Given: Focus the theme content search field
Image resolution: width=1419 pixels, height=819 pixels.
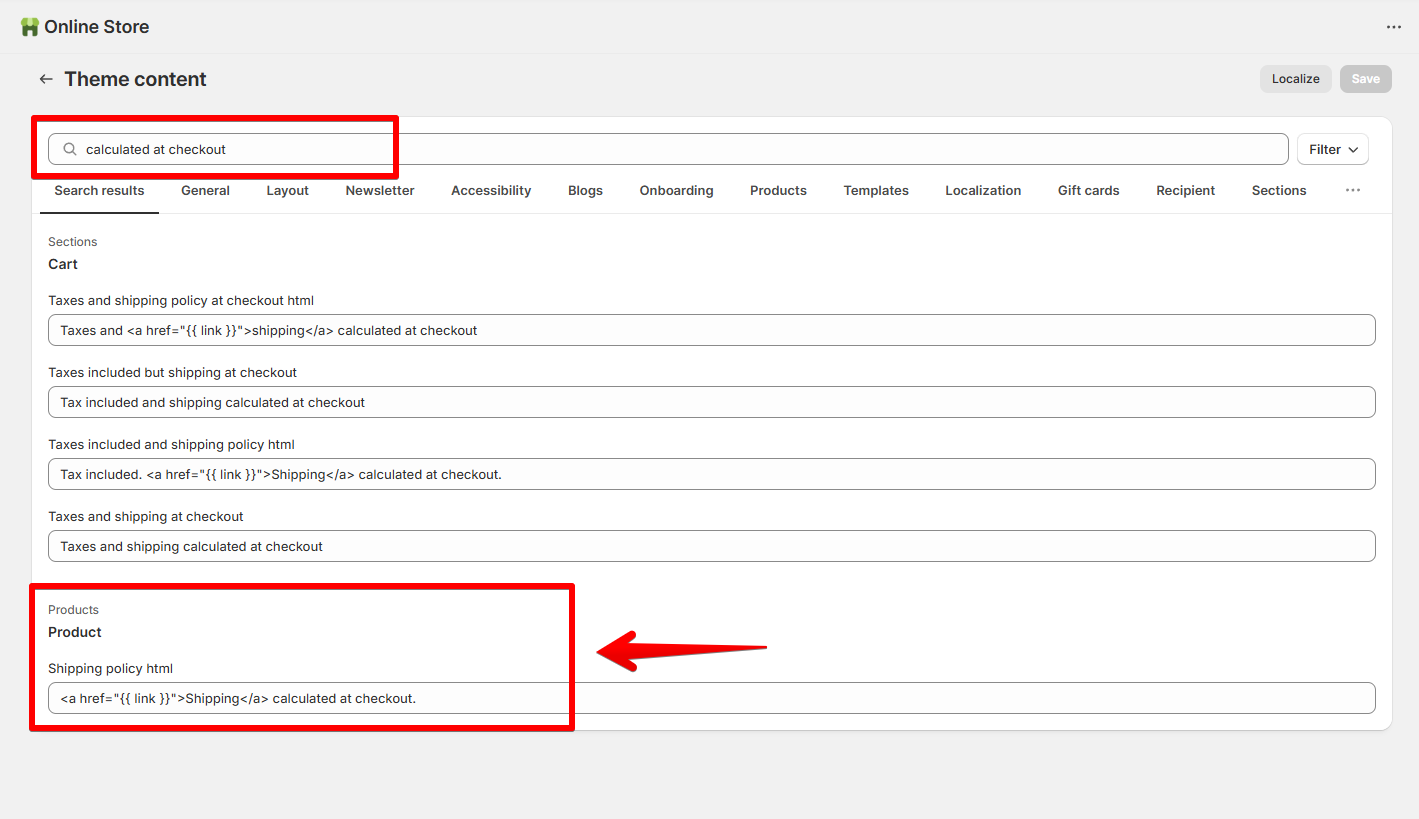Looking at the screenshot, I should pos(680,149).
